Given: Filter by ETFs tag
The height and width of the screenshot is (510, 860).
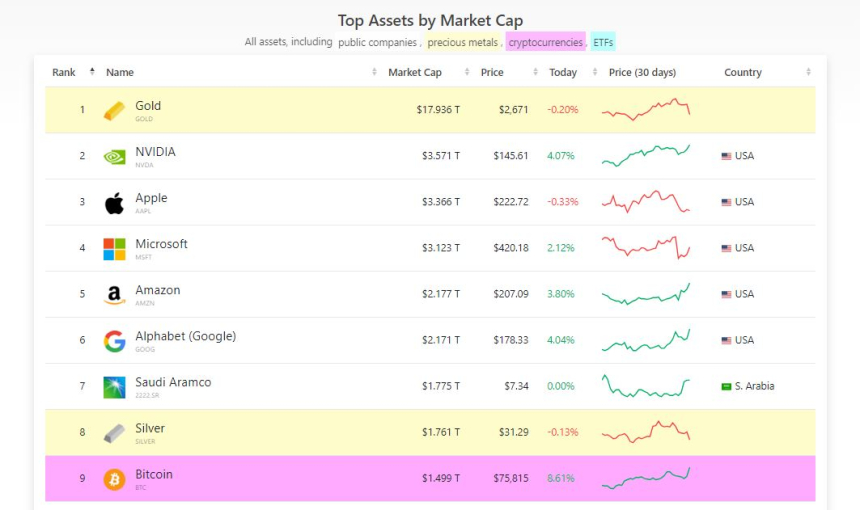Looking at the screenshot, I should (x=603, y=42).
